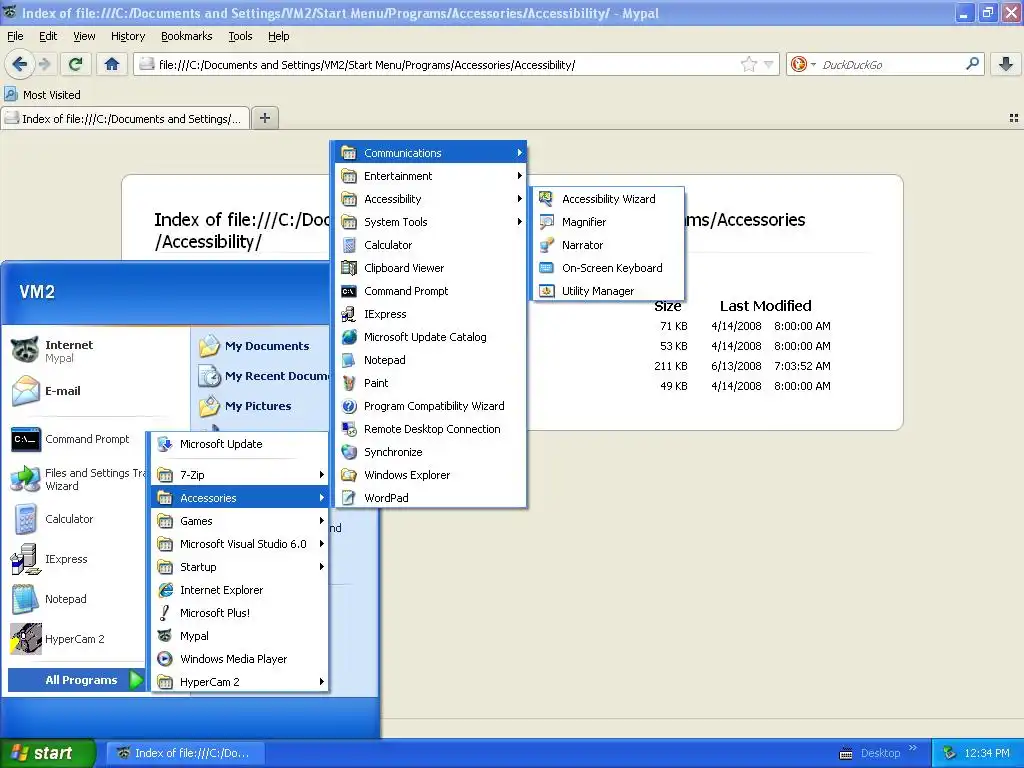The width and height of the screenshot is (1024, 768).
Task: Click the search magnifier in DuckDuckGo box
Action: coord(972,64)
